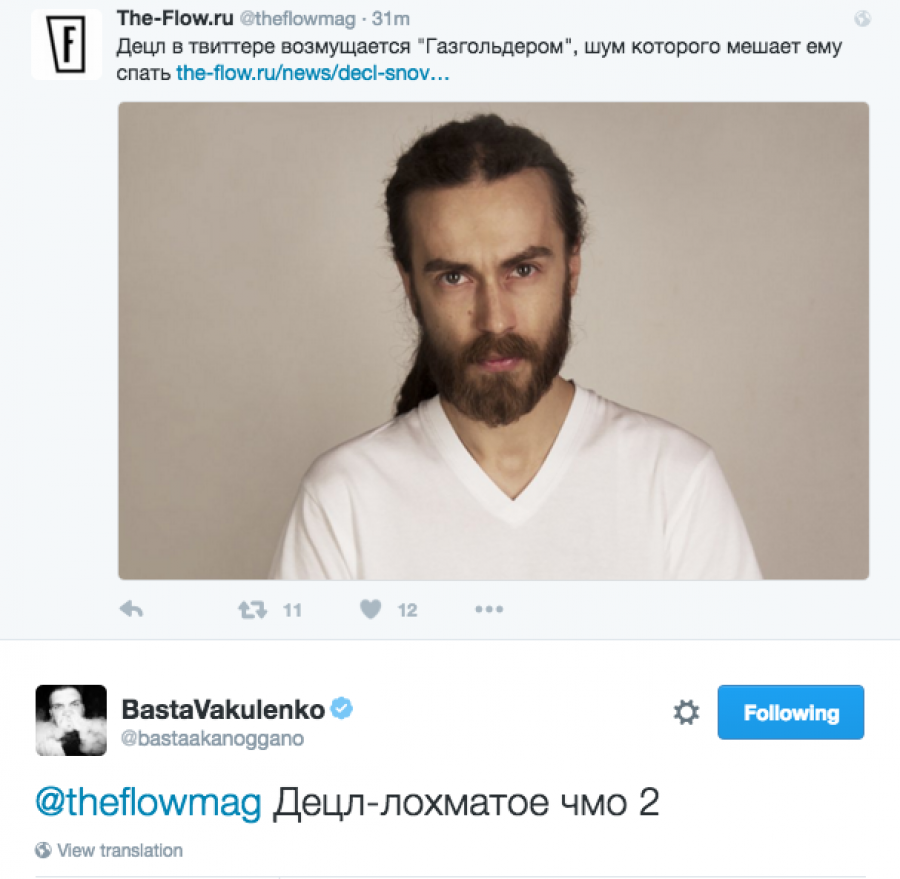Open the @theflowmag mention in the reply
This screenshot has height=879, width=900.
point(148,802)
